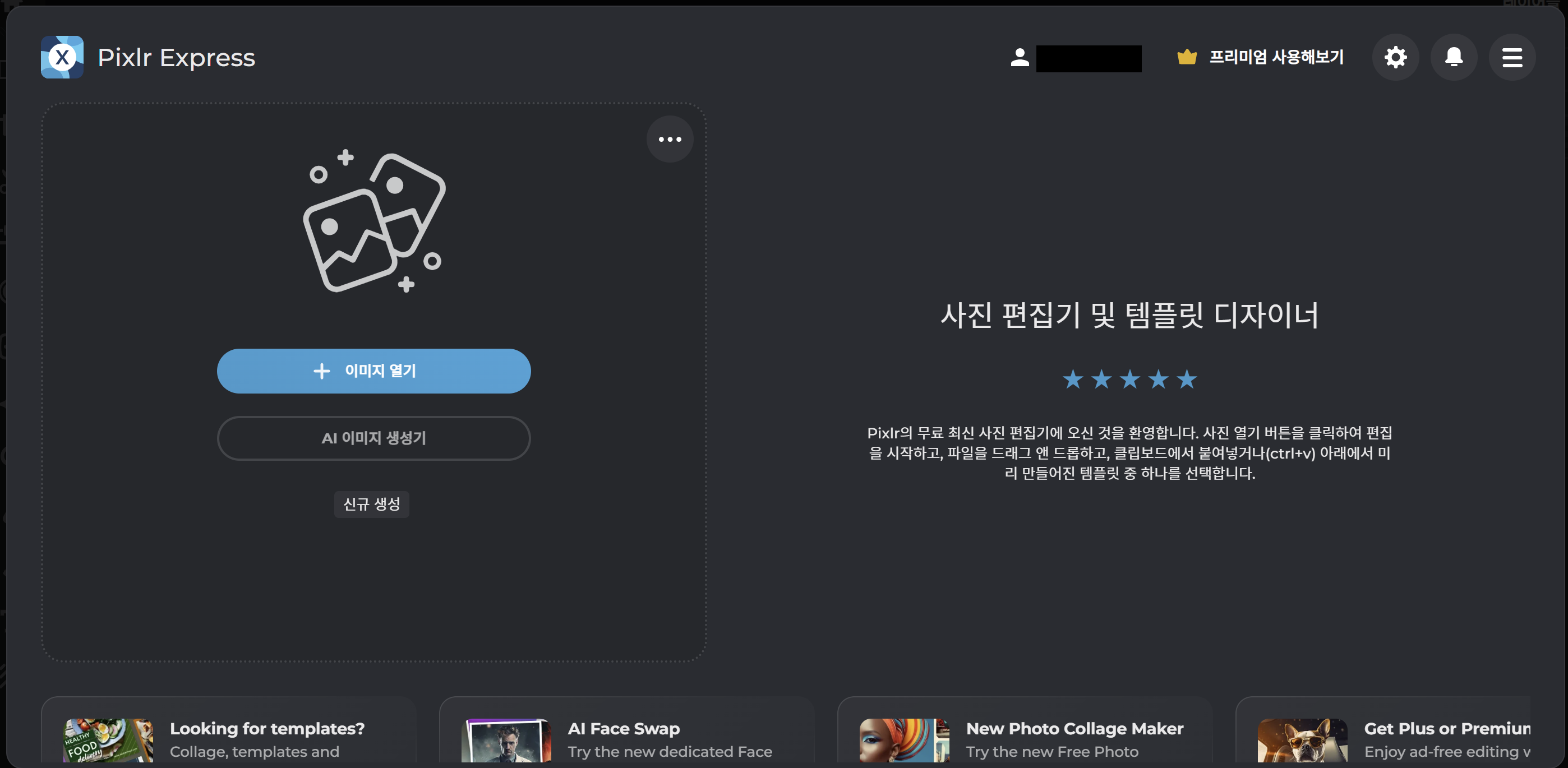This screenshot has height=768, width=1568.
Task: Click the healthy food template thumbnail
Action: [108, 741]
